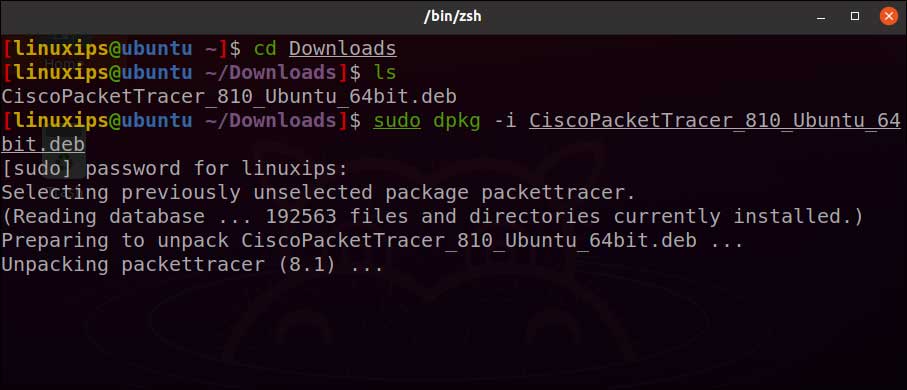This screenshot has height=390, width=907.
Task: Click the 'Selecting previously unselected package' line
Action: 319,192
